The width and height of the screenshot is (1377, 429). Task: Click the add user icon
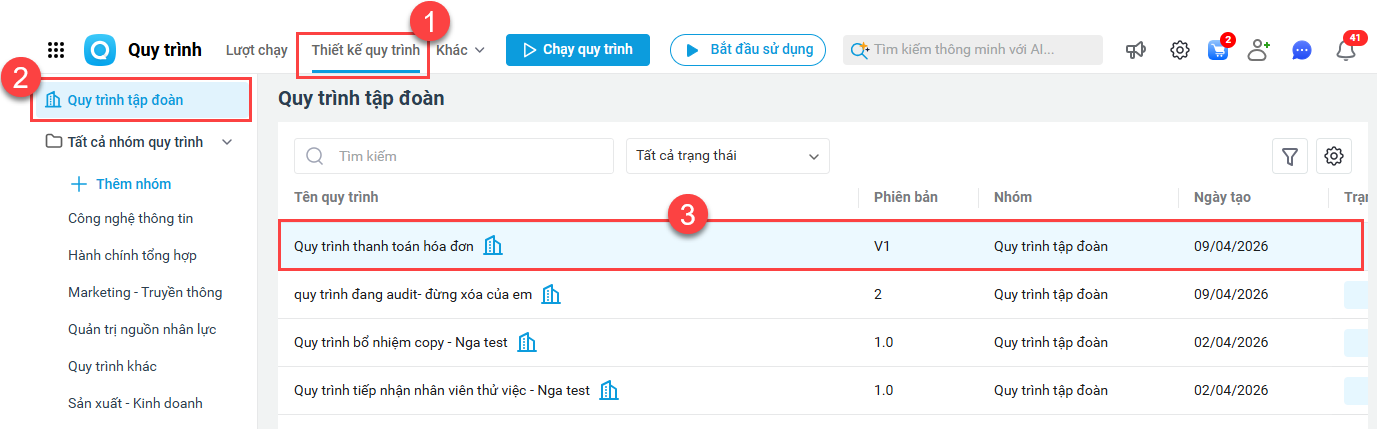click(x=1258, y=50)
